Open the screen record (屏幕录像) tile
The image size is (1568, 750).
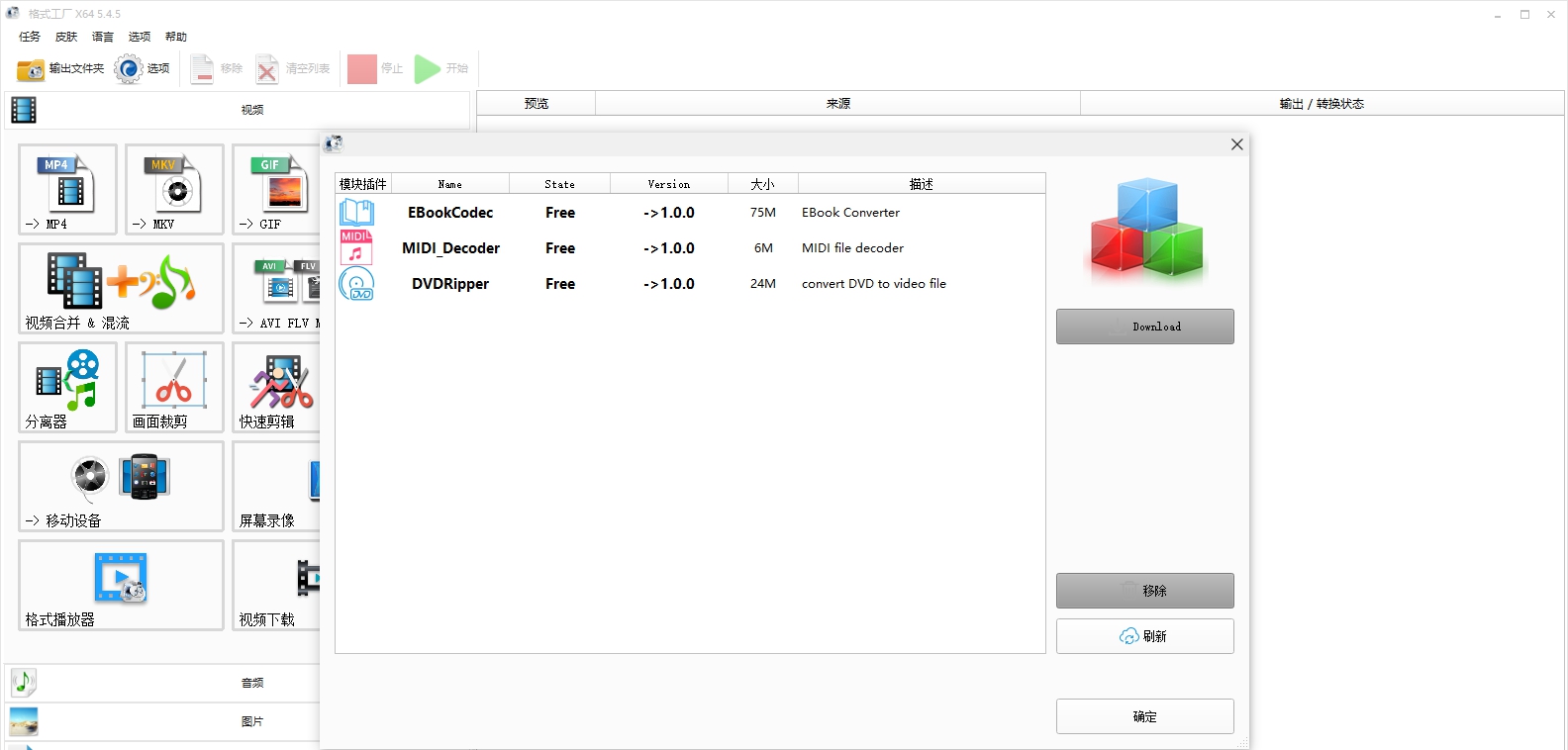(276, 486)
